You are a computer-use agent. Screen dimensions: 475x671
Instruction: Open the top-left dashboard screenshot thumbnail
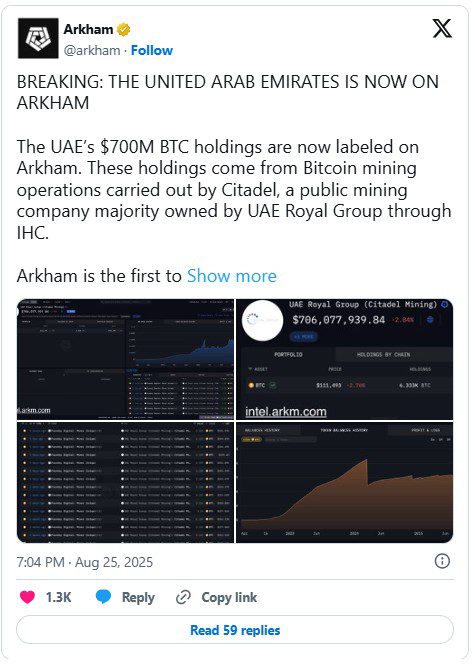[x=125, y=359]
